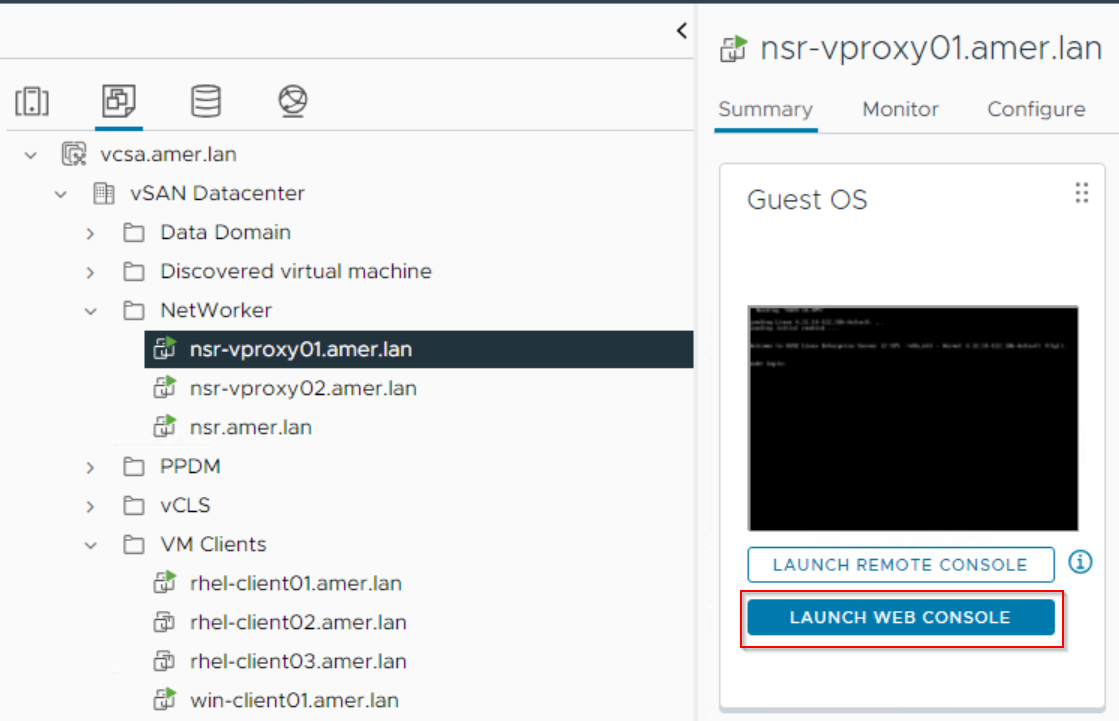1119x721 pixels.
Task: Click the info icon beside Launch Remote Console
Action: coord(1081,563)
